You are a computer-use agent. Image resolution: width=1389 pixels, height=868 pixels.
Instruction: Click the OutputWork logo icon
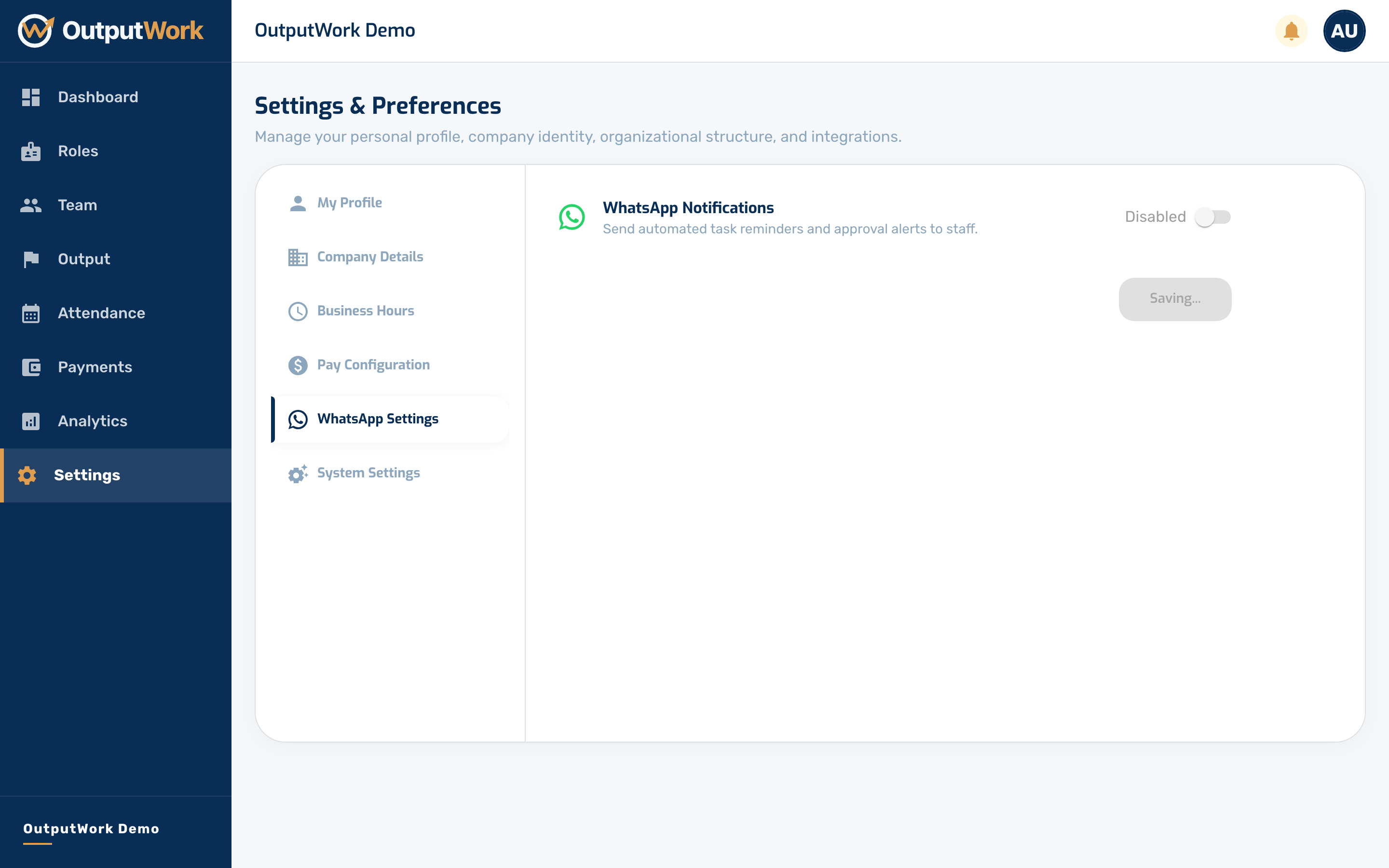[x=36, y=30]
